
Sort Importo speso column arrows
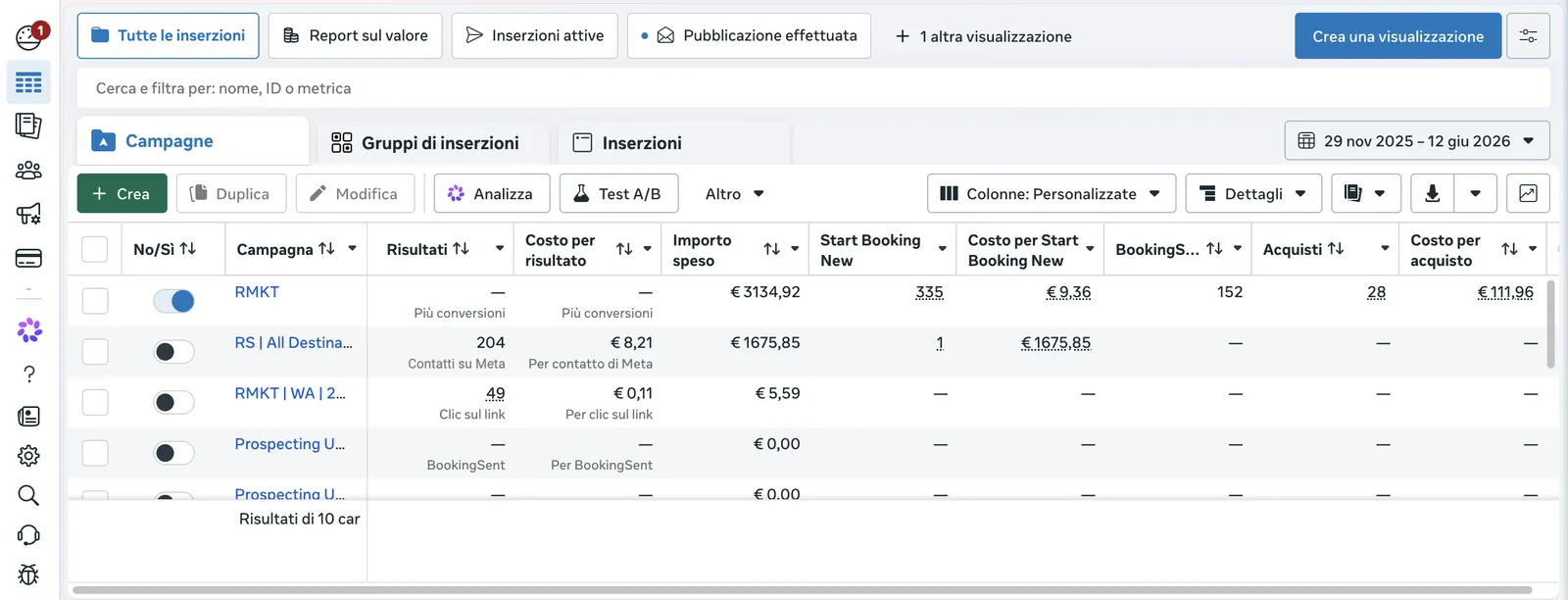(x=771, y=250)
